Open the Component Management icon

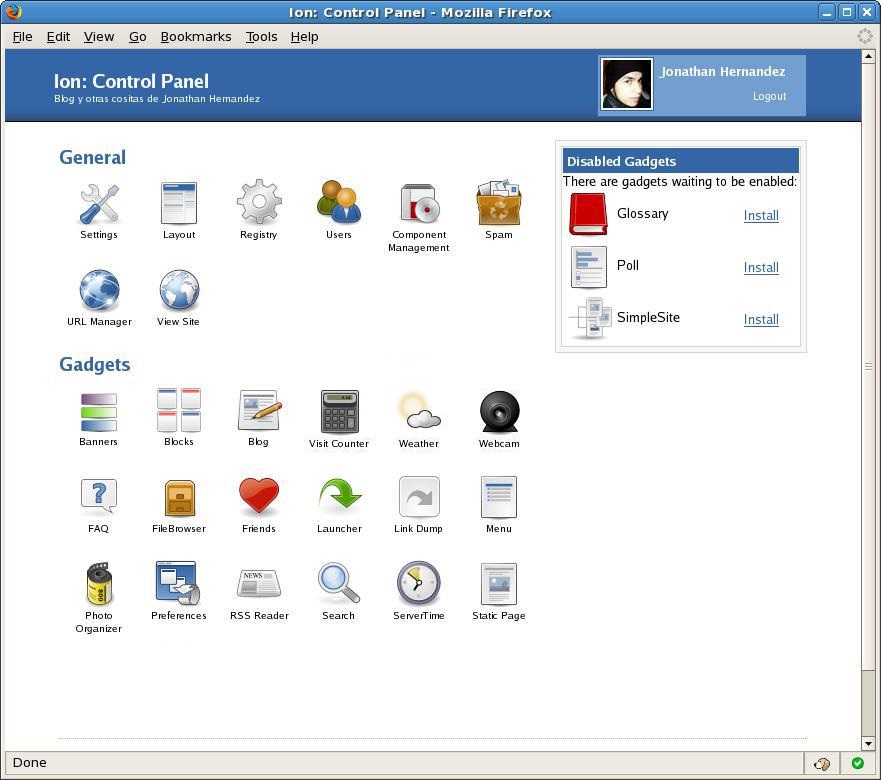point(418,204)
